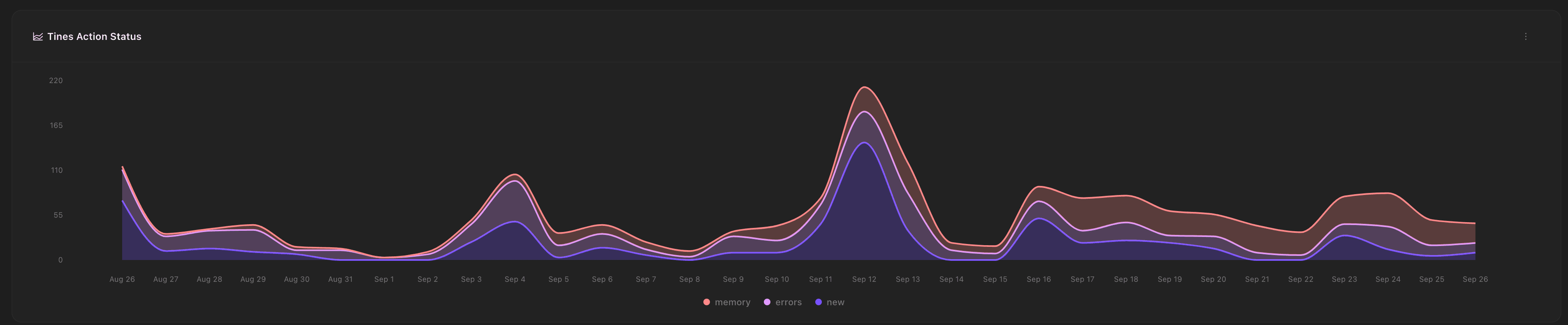
Task: Toggle the memory series in legend
Action: click(727, 302)
